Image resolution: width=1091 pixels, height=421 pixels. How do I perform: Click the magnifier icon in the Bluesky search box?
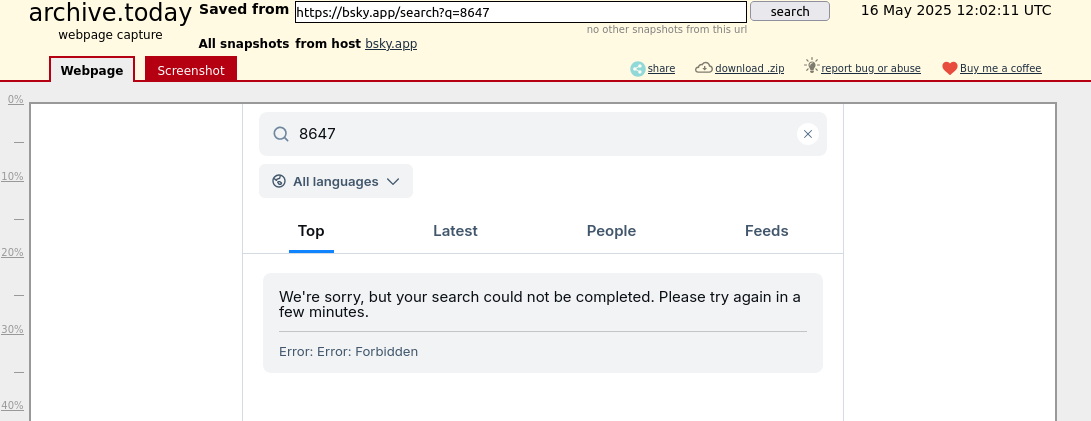click(280, 134)
